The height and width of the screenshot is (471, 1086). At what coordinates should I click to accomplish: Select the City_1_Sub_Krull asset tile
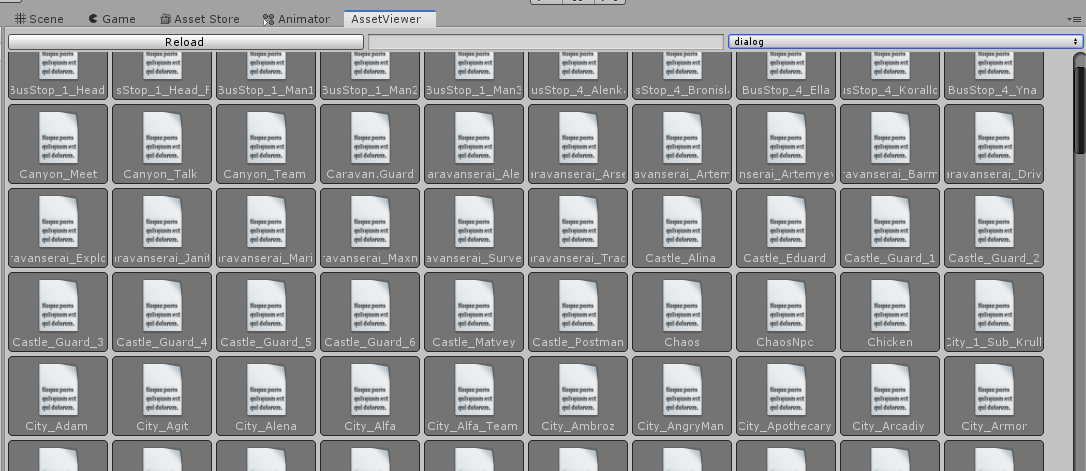tap(994, 312)
